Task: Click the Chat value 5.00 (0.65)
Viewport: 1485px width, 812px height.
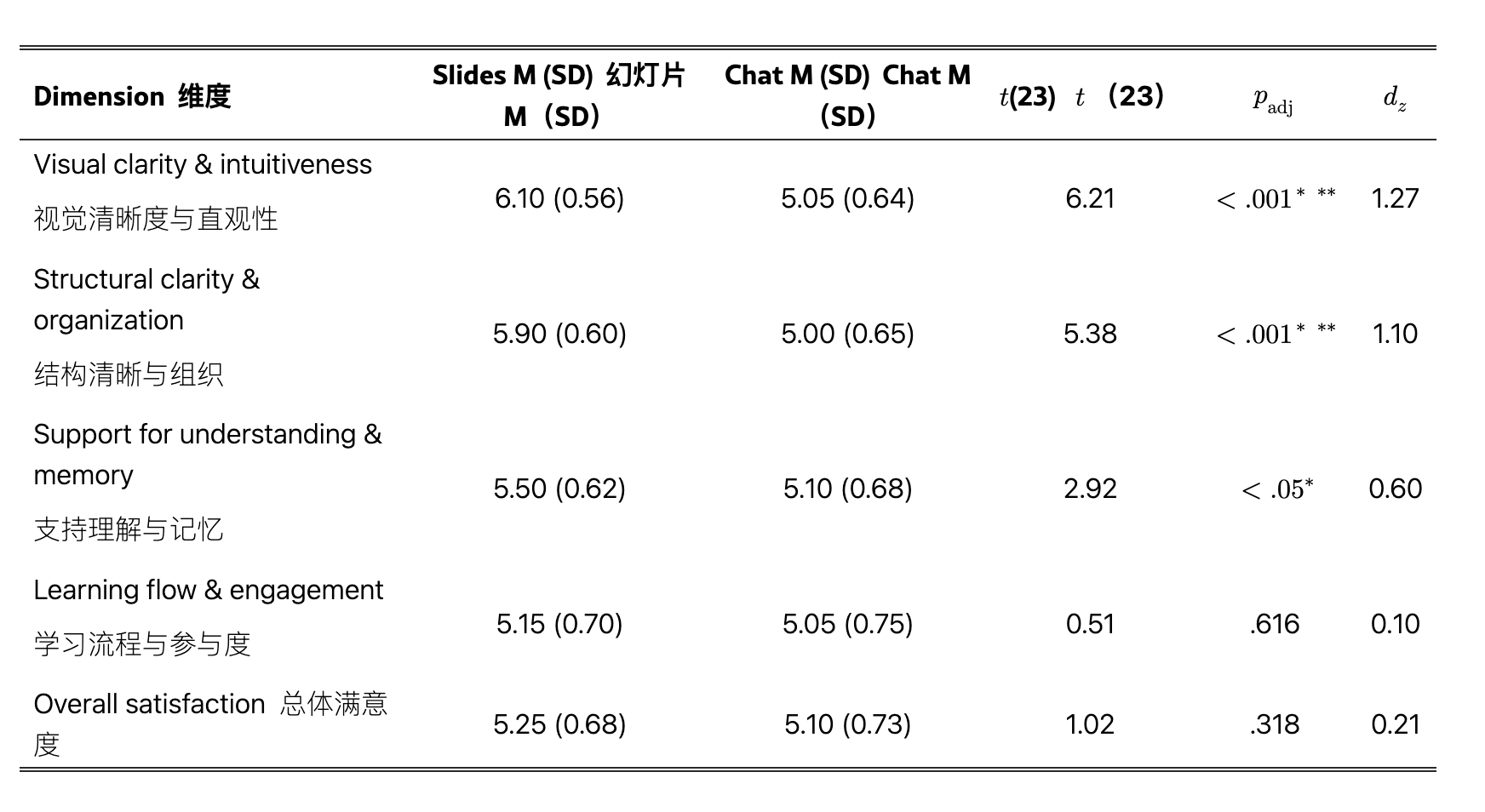Action: [x=847, y=334]
